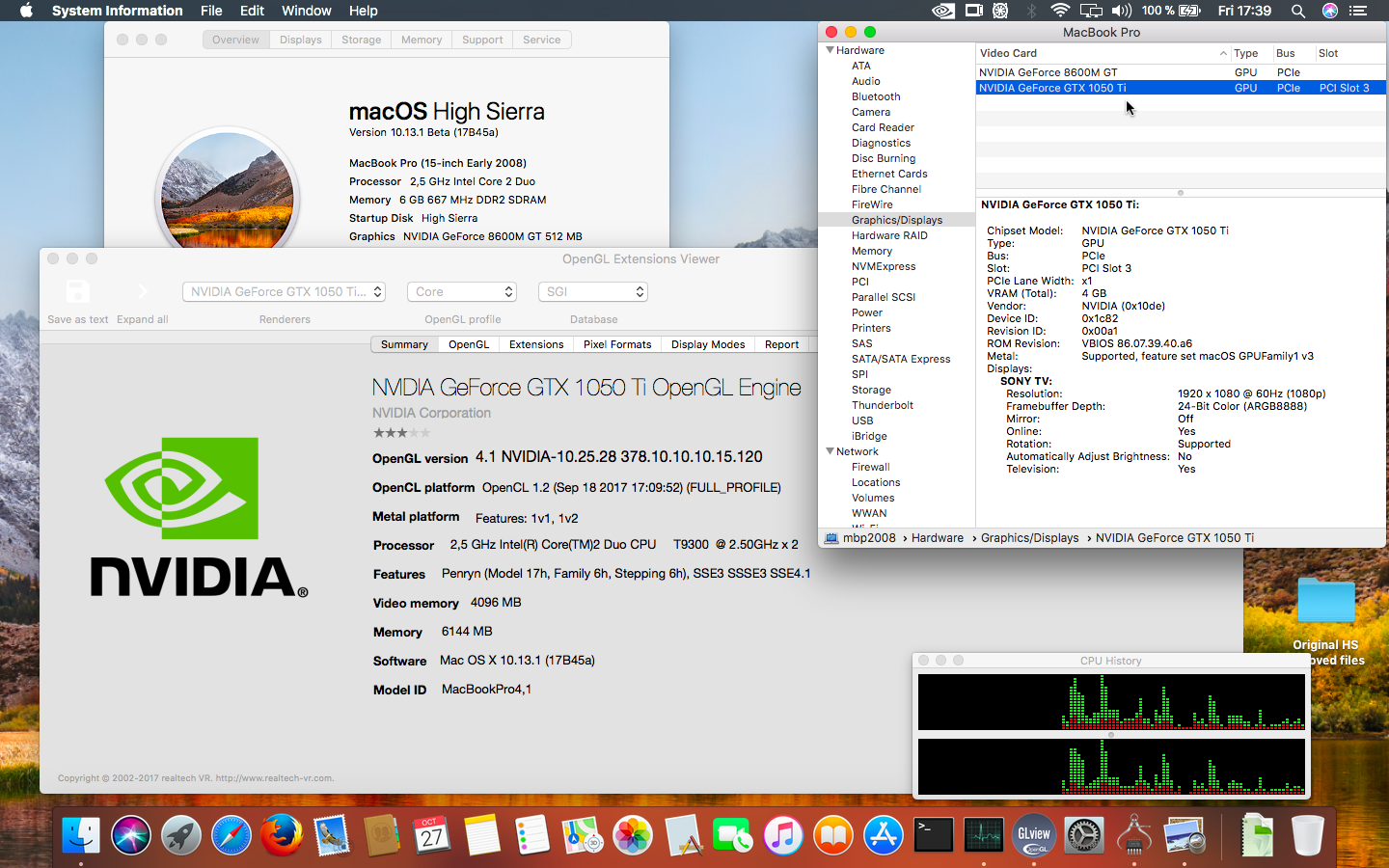Open the Support tab in About This Mac
This screenshot has width=1389, height=868.
[x=482, y=40]
